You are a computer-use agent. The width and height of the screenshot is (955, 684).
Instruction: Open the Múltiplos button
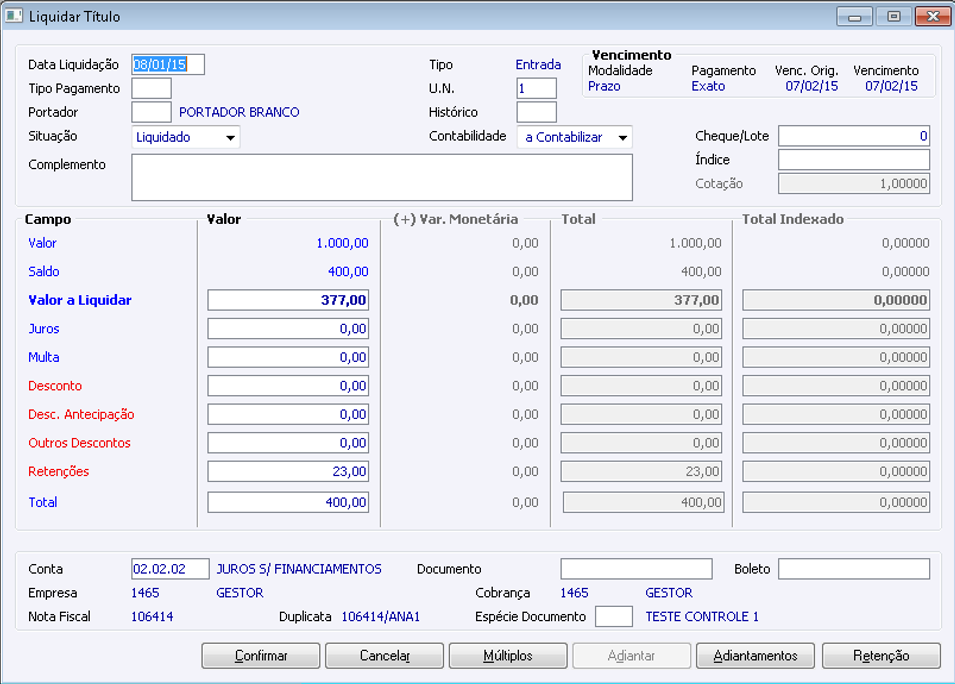(x=508, y=656)
